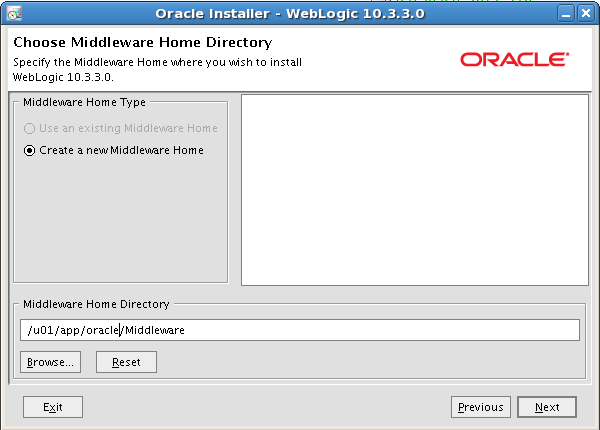Click the Oracle logo
This screenshot has width=600, height=430.
tap(514, 59)
